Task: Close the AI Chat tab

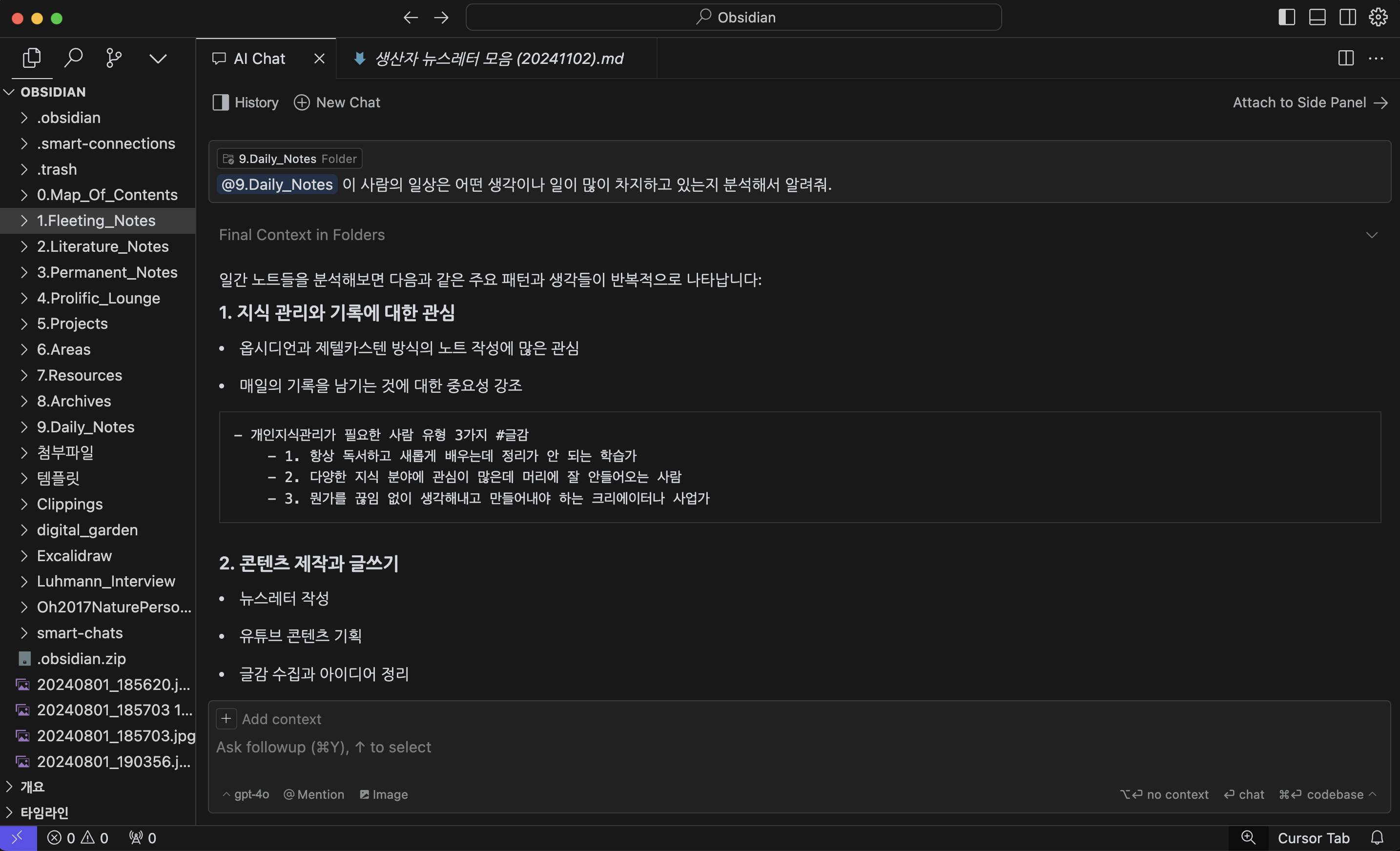Action: point(319,59)
